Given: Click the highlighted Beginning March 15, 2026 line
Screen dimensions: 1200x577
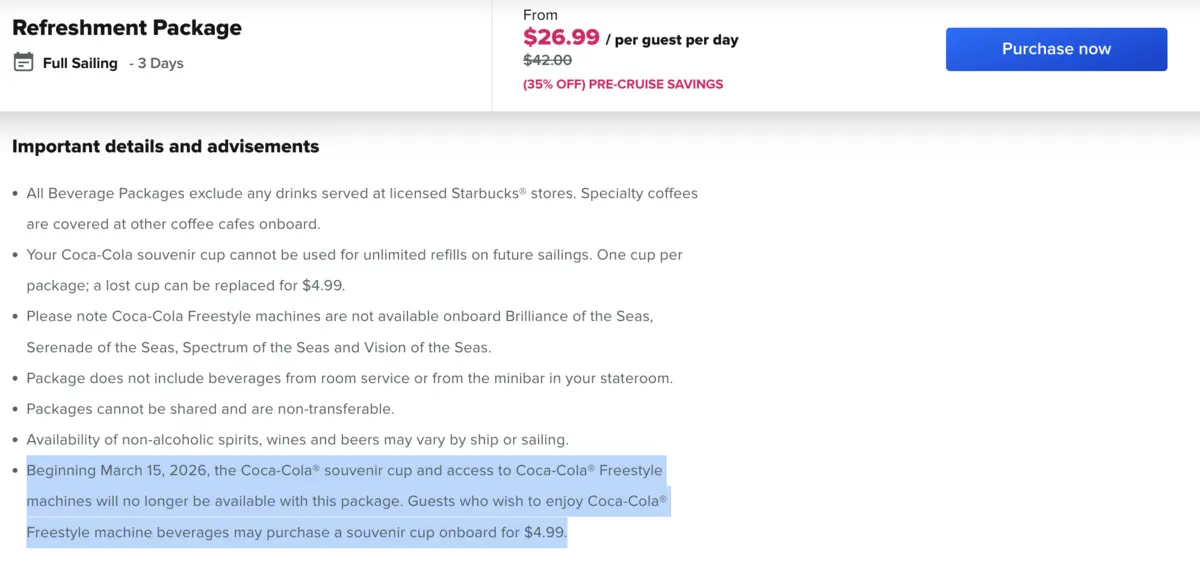Looking at the screenshot, I should click(x=344, y=471).
